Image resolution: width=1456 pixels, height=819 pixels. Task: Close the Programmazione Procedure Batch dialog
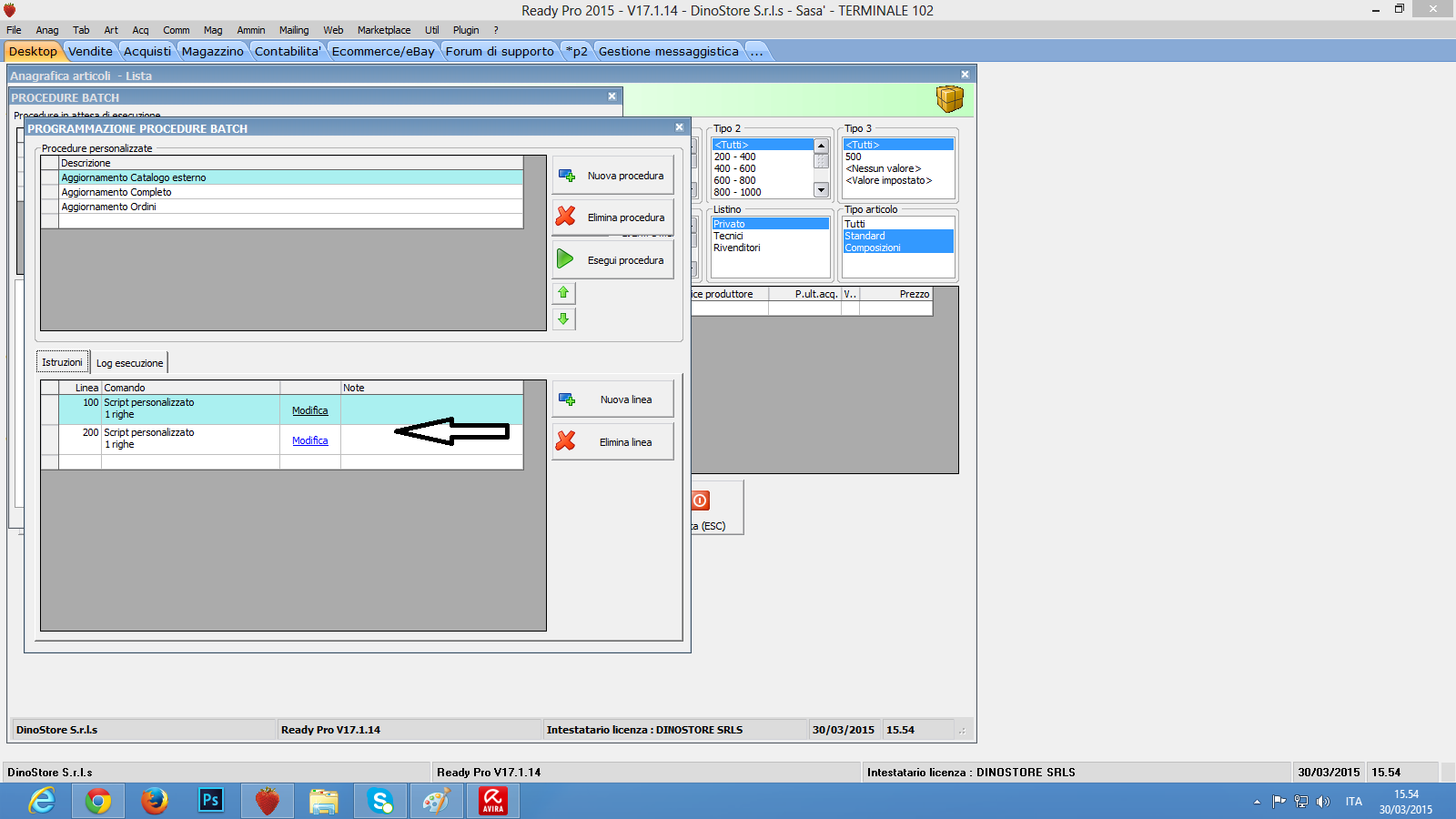tap(679, 127)
